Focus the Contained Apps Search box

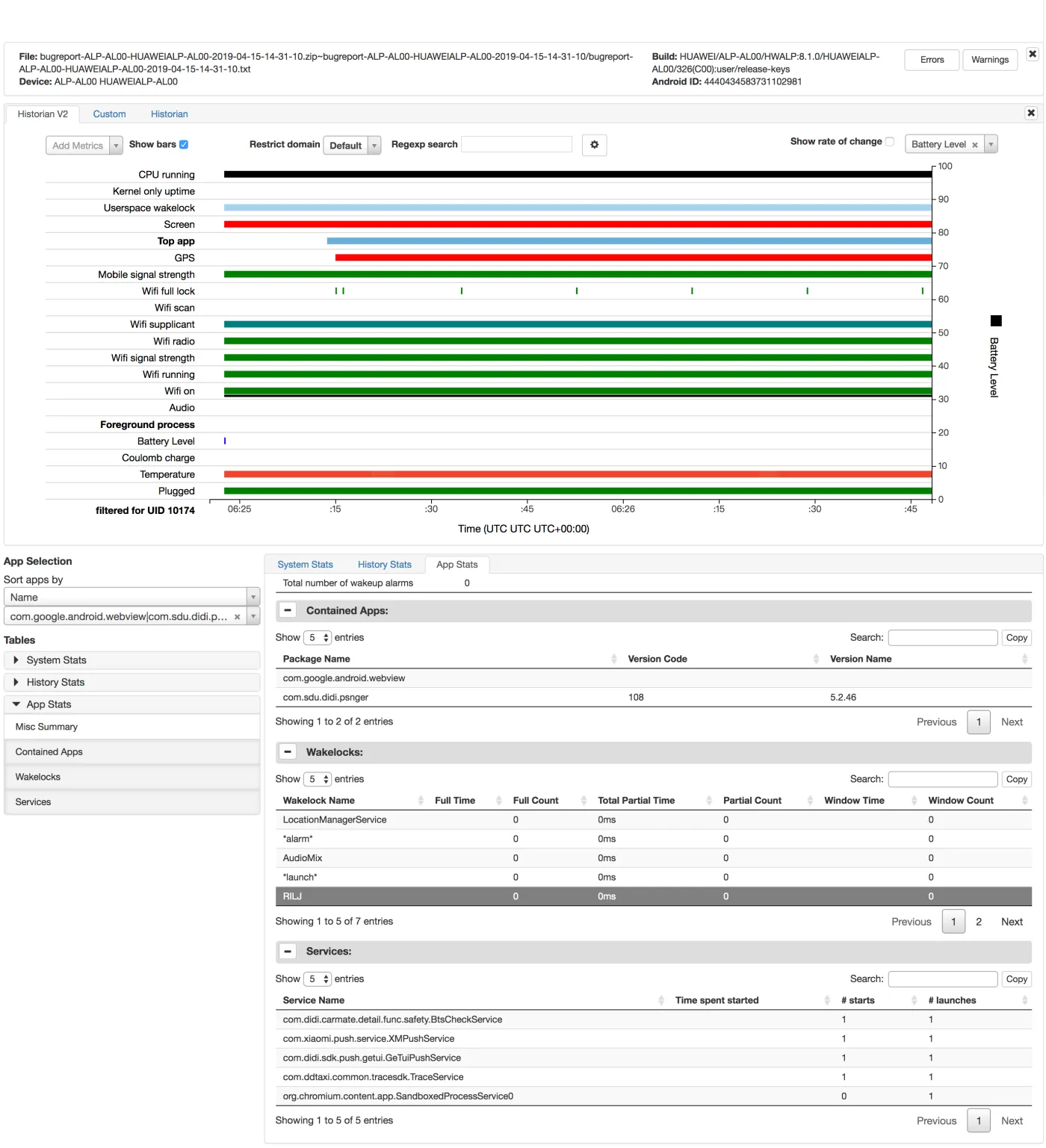pyautogui.click(x=943, y=638)
